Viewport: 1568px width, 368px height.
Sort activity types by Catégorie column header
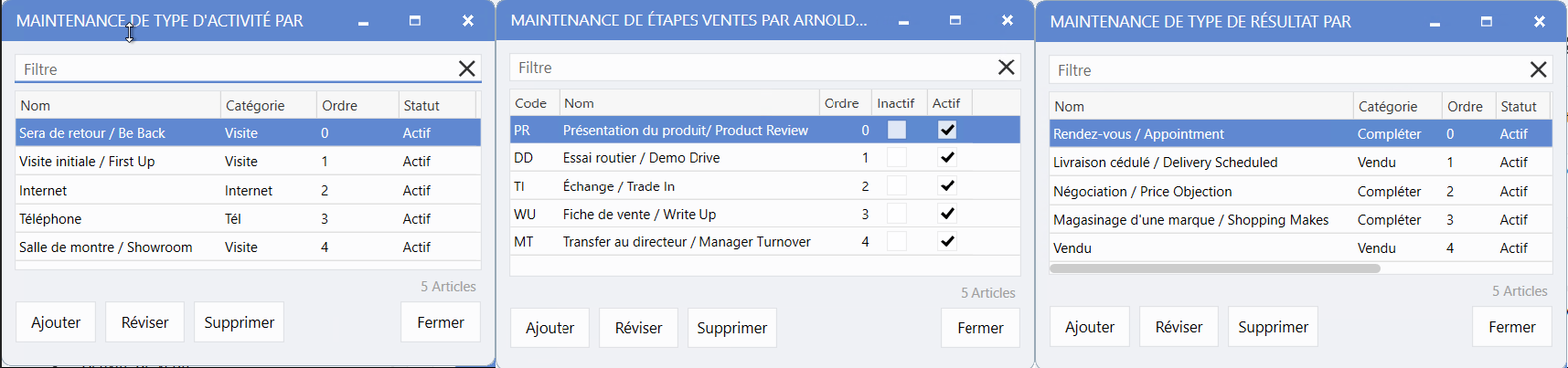click(x=255, y=106)
